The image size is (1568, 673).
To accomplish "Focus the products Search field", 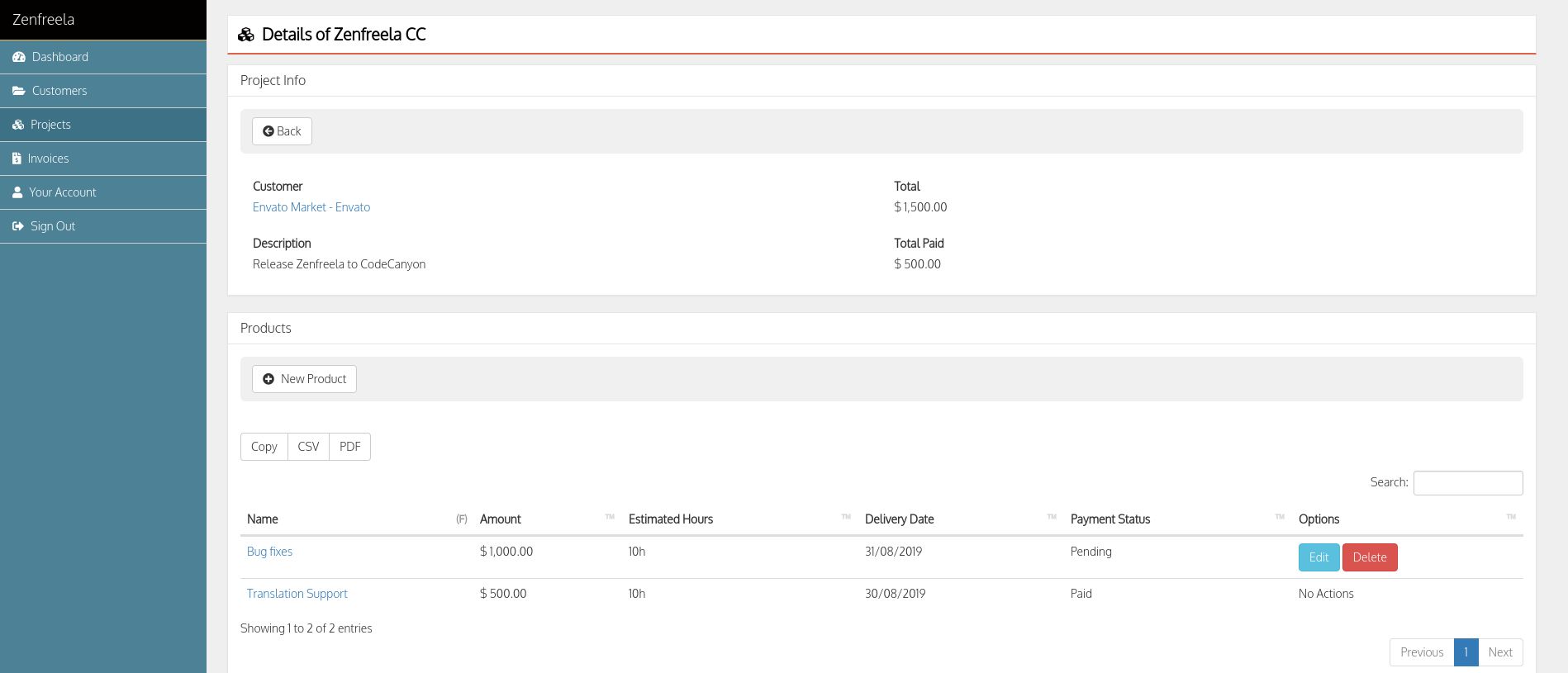I will 1467,483.
